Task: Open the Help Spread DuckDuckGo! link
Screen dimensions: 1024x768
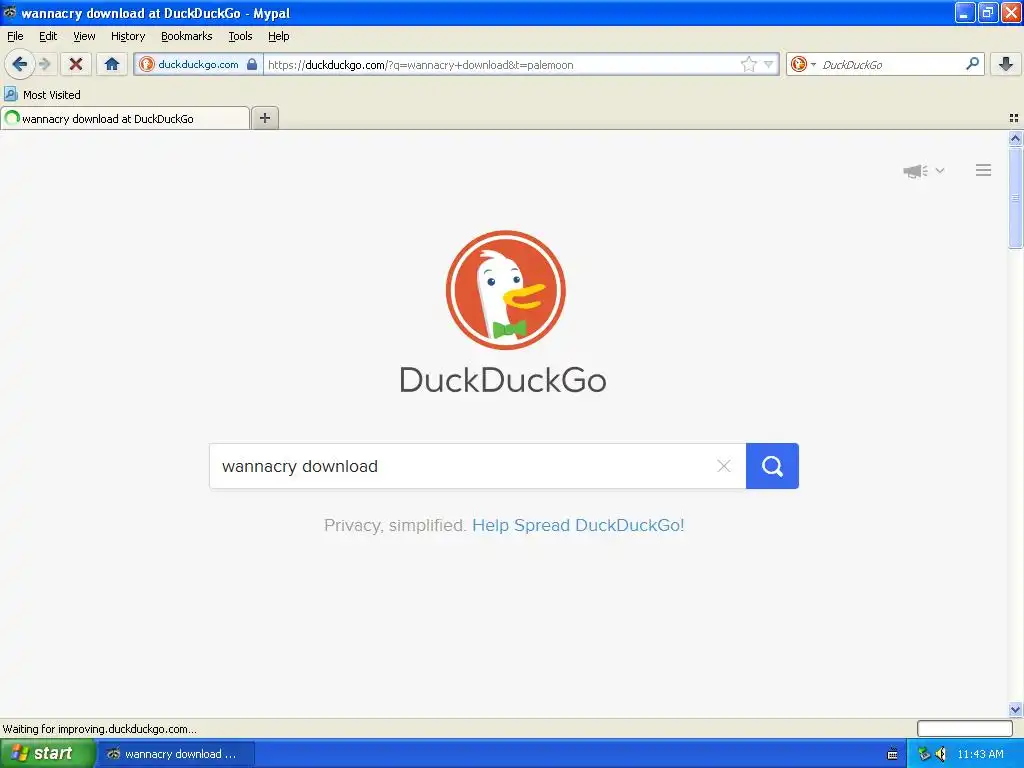Action: [x=578, y=525]
